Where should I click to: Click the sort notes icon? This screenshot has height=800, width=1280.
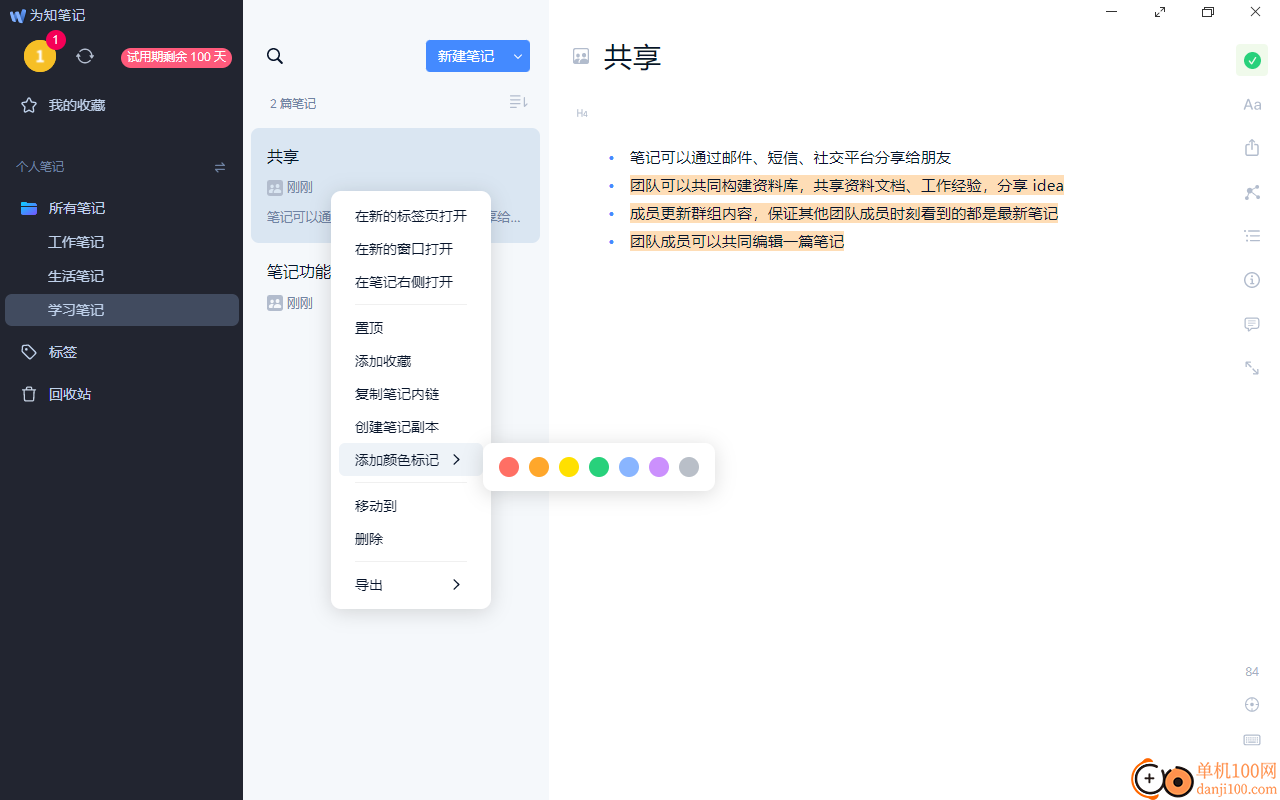click(518, 102)
